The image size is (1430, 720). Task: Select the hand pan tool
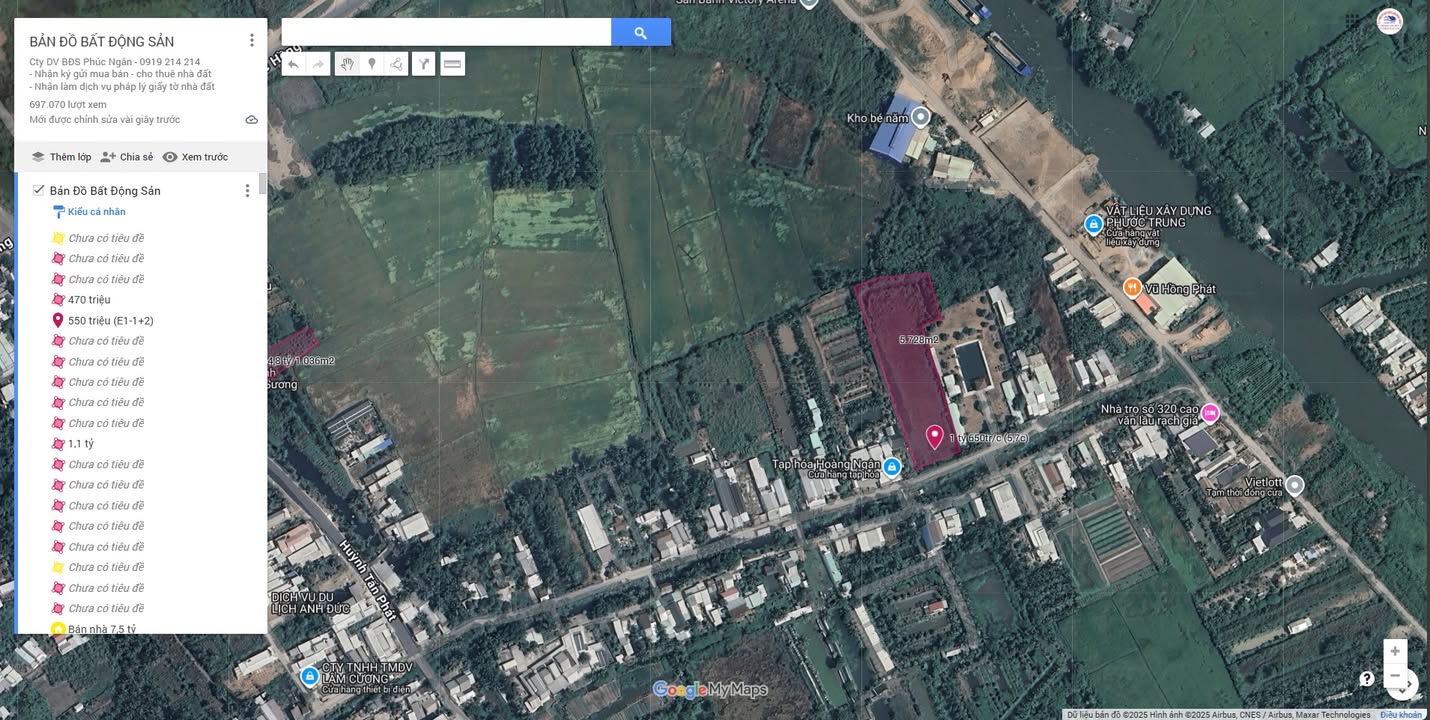(346, 64)
